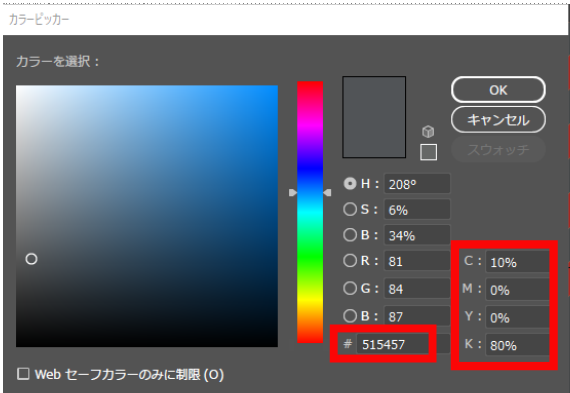This screenshot has height=393, width=570.
Task: Click the OK button
Action: (x=498, y=90)
